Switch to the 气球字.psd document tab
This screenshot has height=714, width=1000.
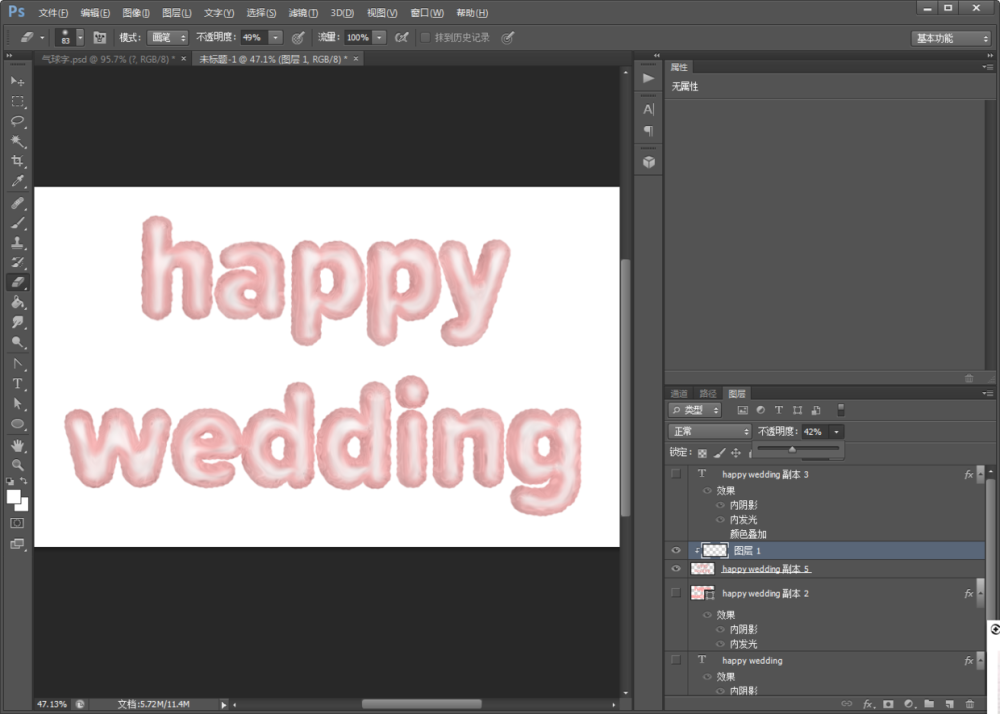(x=108, y=59)
